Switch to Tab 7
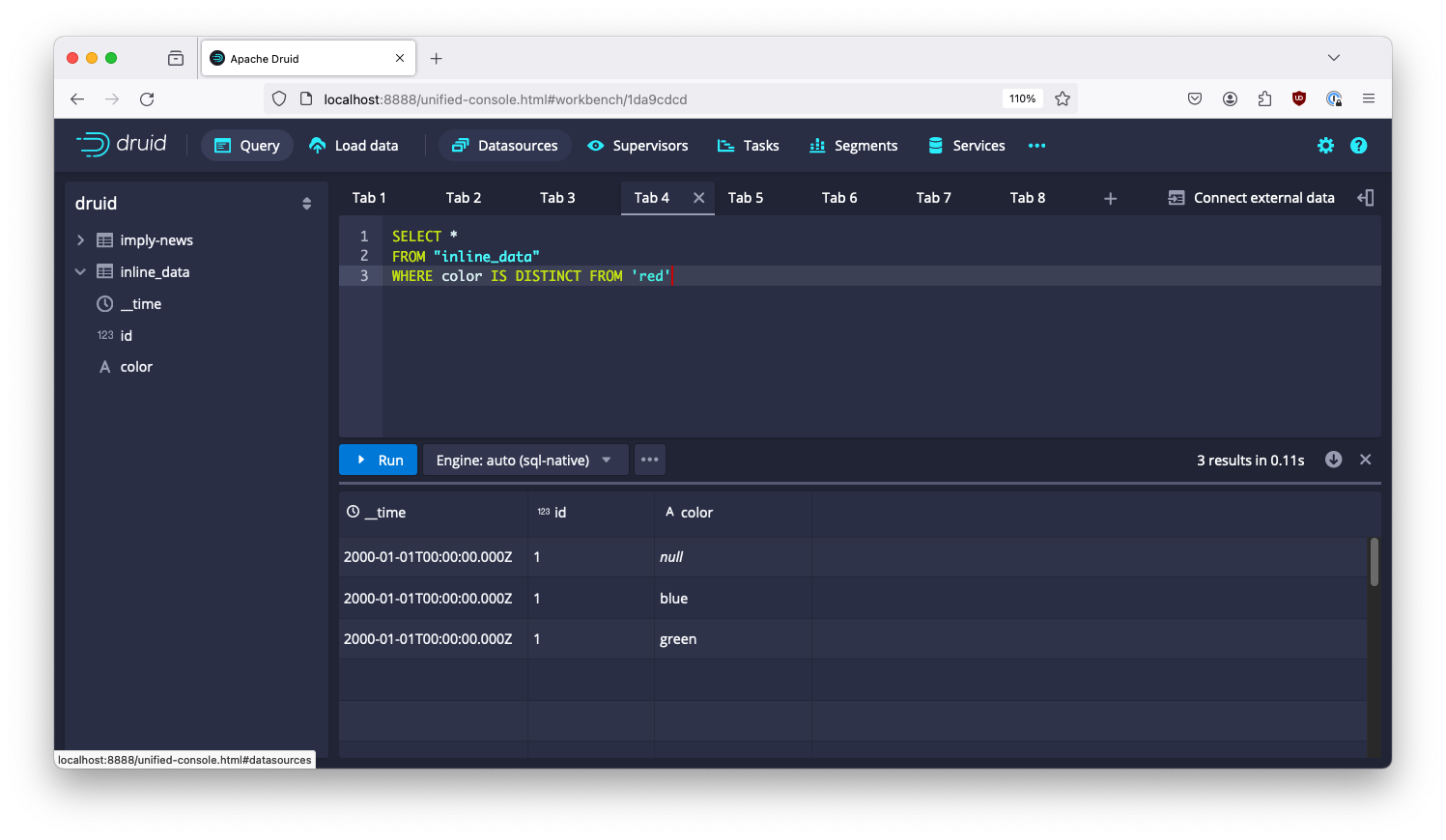Screen dimensions: 1446x840 click(x=932, y=197)
